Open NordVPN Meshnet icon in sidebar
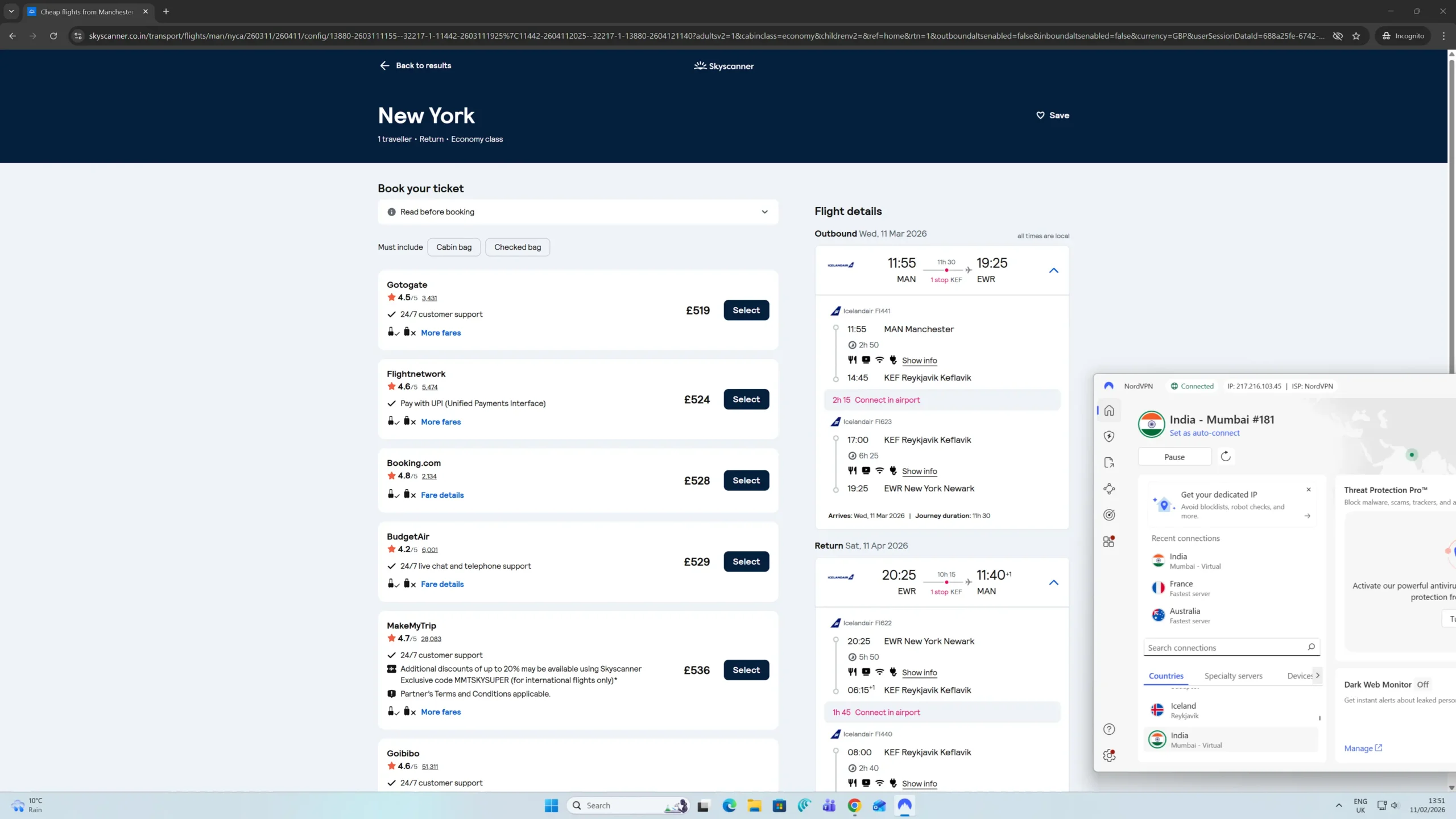1456x819 pixels. pos(1108,489)
